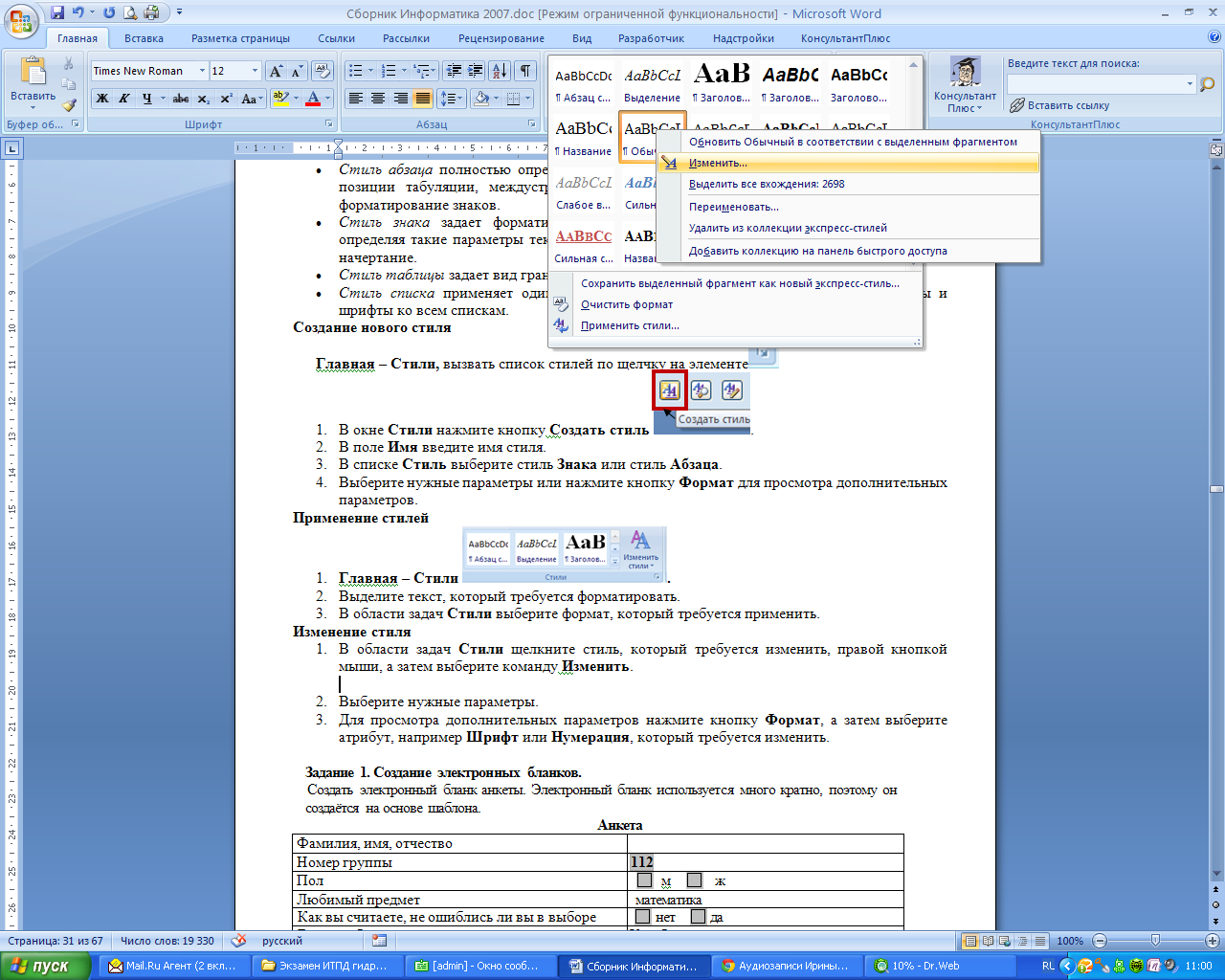Viewport: 1225px width, 980px height.
Task: Click the zoom slider handle
Action: 1155,941
